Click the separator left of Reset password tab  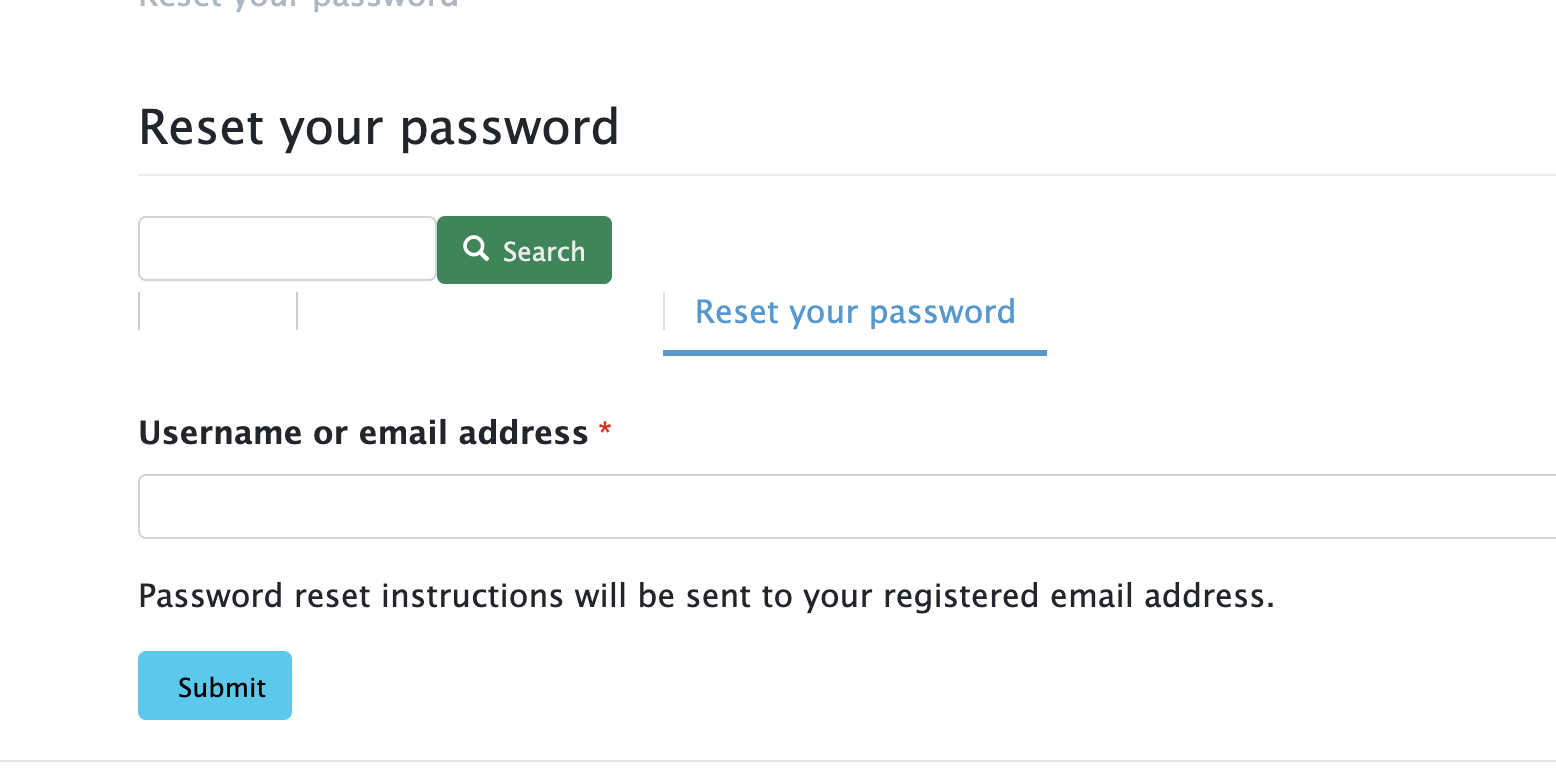[x=664, y=311]
